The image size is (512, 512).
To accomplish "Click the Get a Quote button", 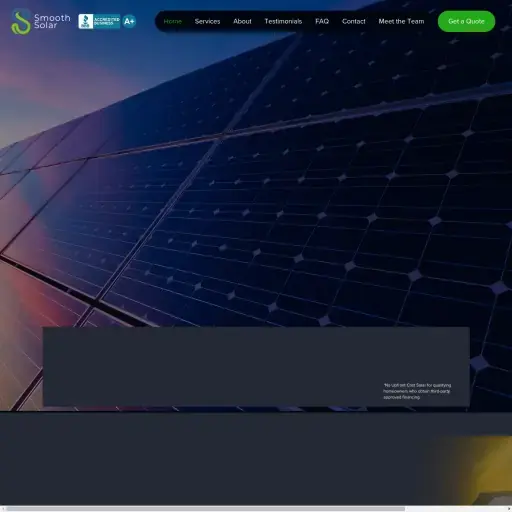I will 466,21.
